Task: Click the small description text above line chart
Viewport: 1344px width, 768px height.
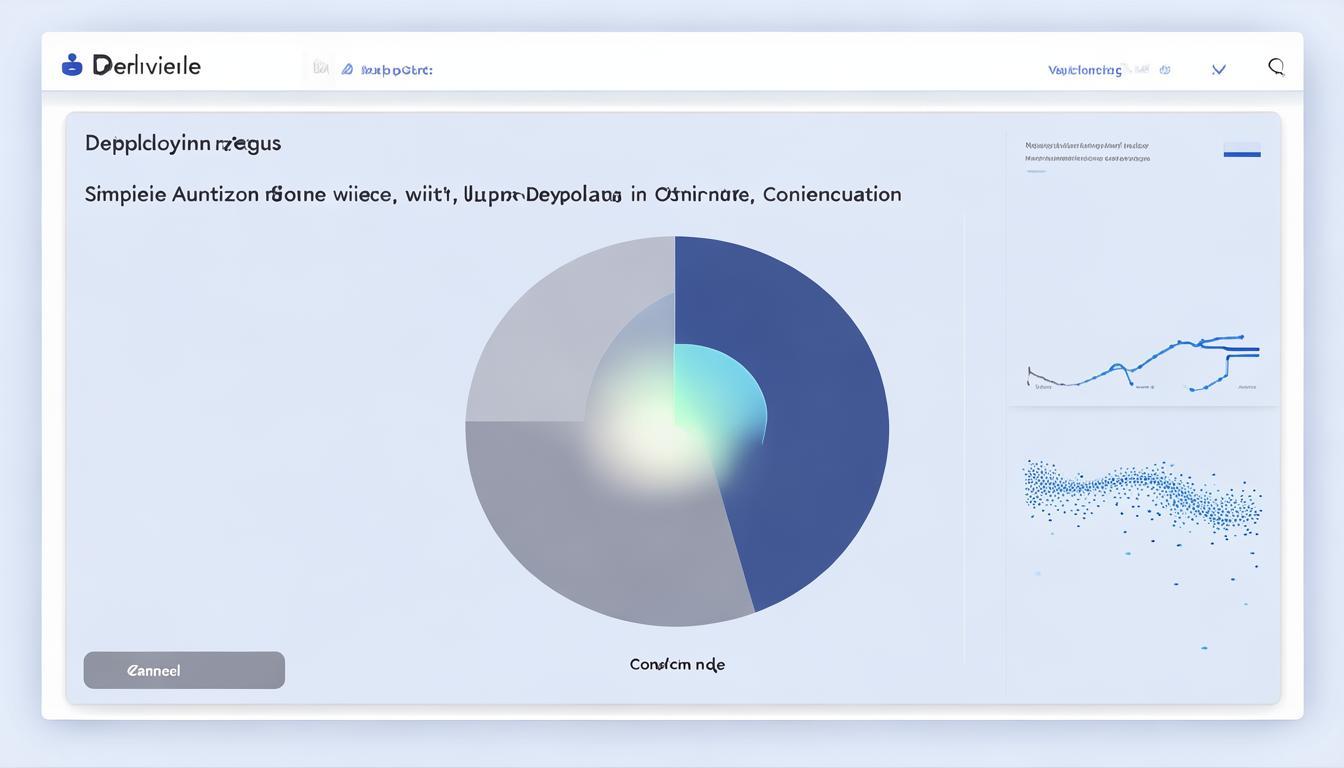Action: point(1087,152)
